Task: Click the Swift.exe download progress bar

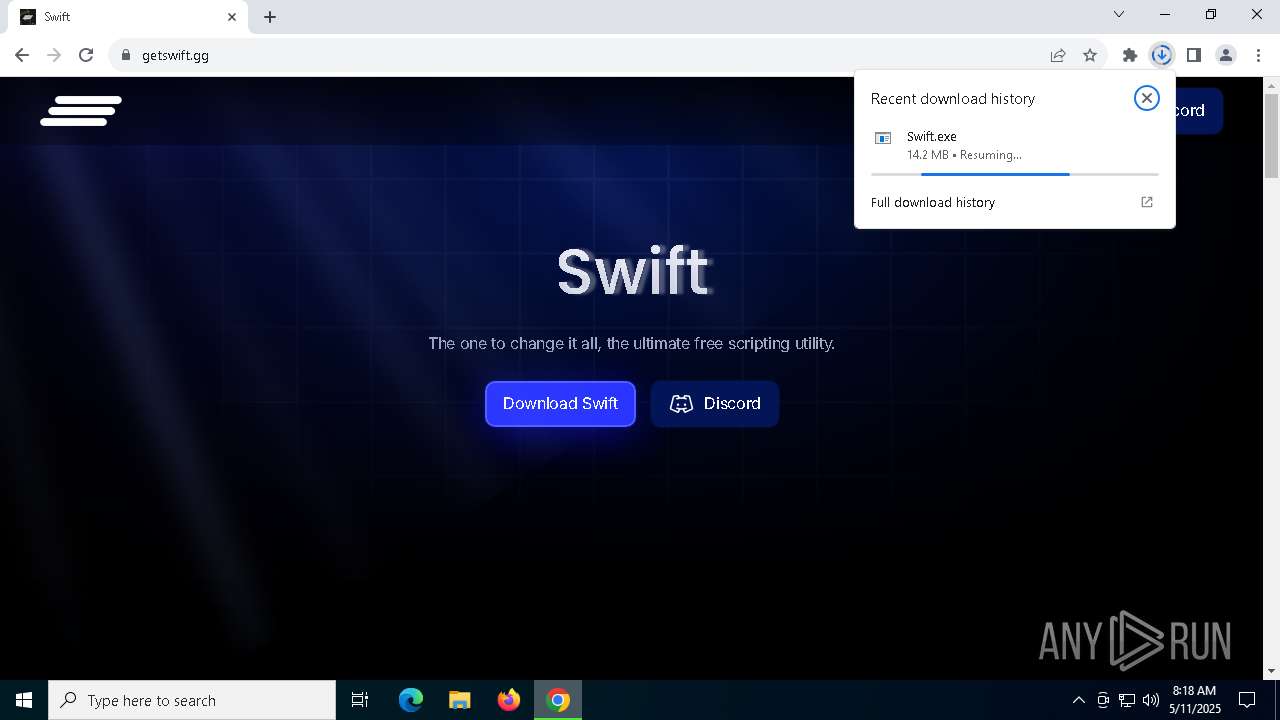Action: pos(1015,174)
